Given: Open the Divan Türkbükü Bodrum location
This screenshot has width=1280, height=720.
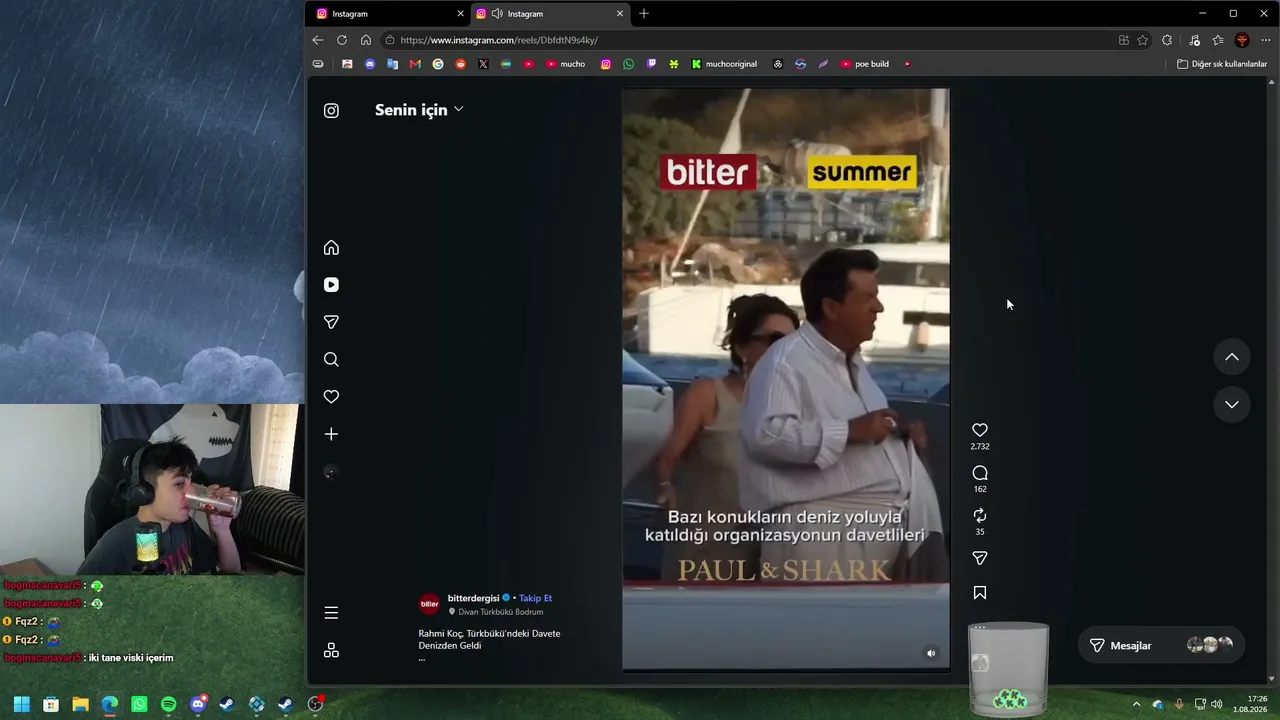Looking at the screenshot, I should pyautogui.click(x=500, y=612).
